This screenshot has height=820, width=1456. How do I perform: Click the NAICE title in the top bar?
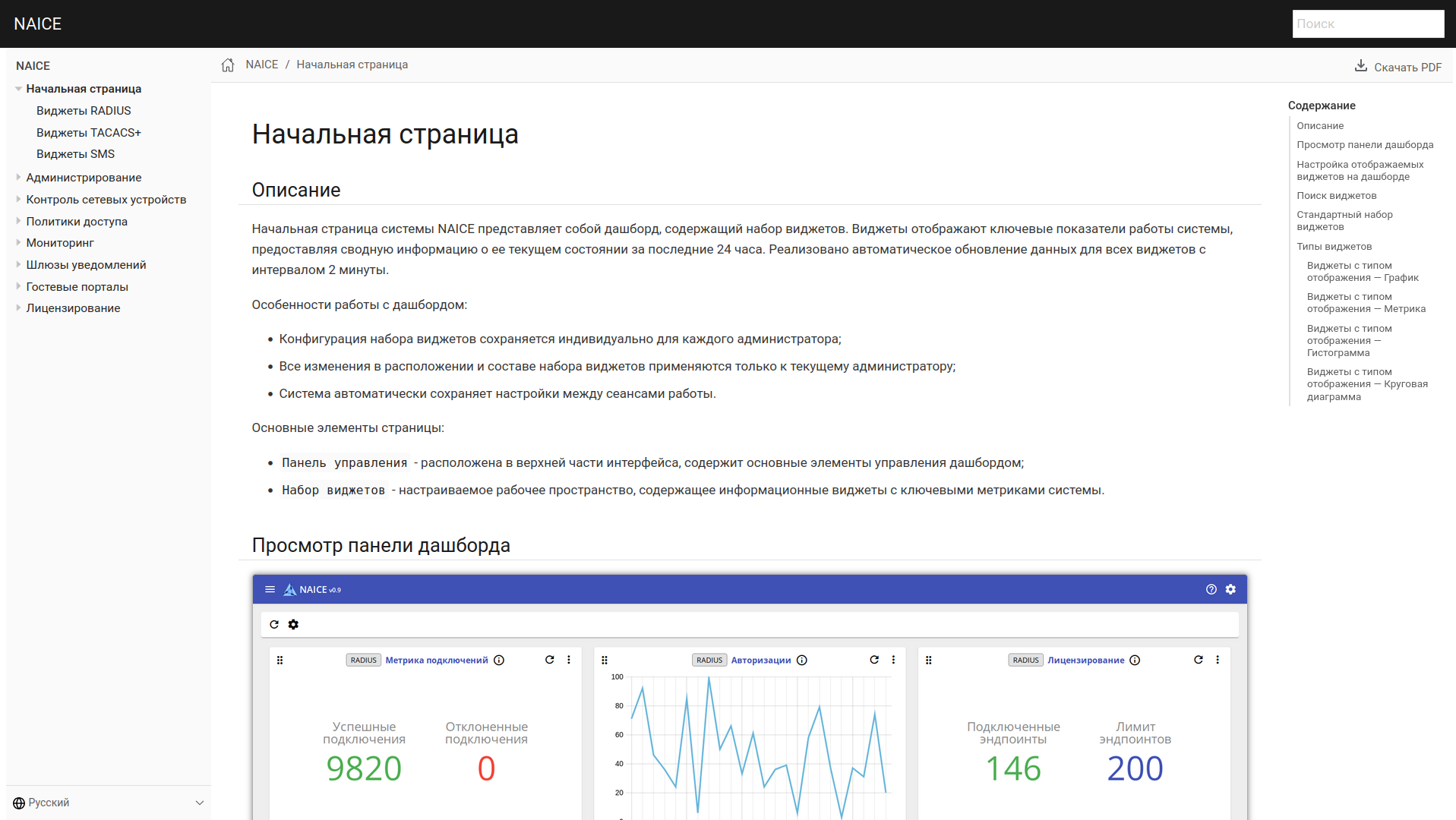point(38,24)
